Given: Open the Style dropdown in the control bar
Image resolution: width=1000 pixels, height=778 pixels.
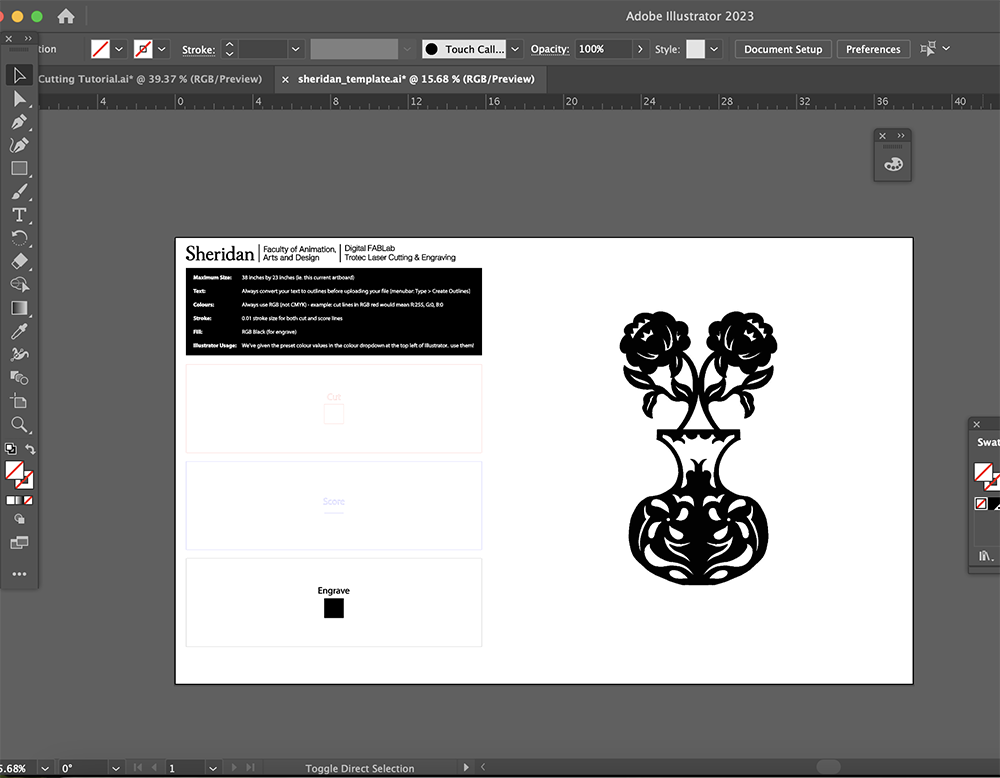Looking at the screenshot, I should [713, 48].
